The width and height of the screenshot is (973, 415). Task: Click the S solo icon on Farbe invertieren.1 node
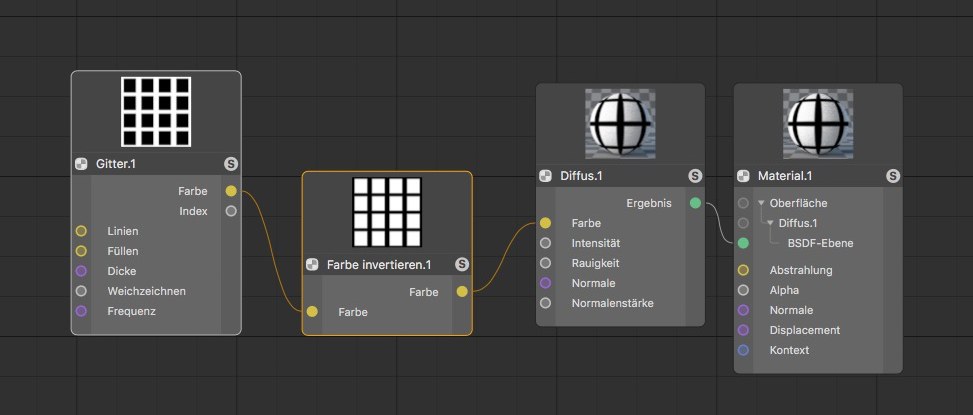[462, 265]
